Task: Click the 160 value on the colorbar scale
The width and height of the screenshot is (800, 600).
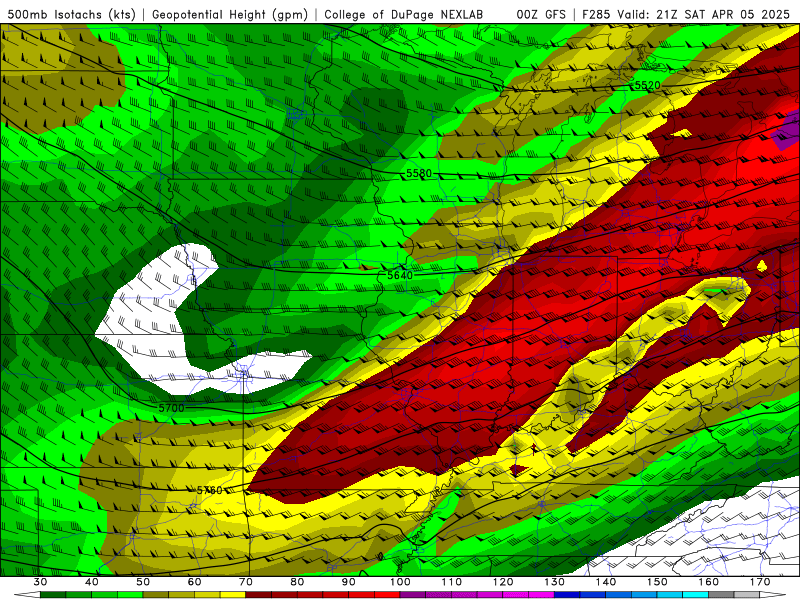Action: pyautogui.click(x=709, y=582)
